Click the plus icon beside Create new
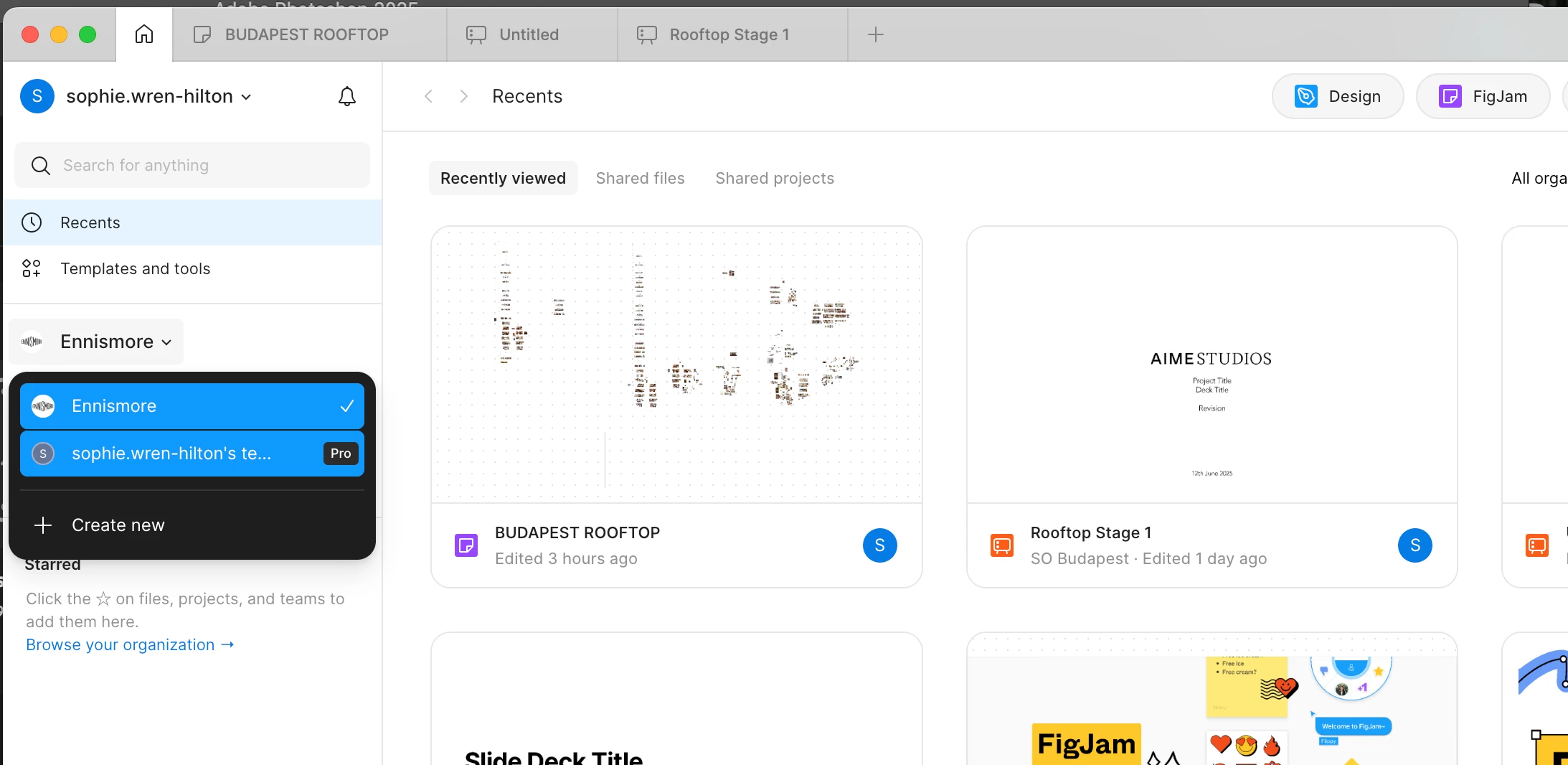Screen dimensions: 1568x765 point(43,525)
